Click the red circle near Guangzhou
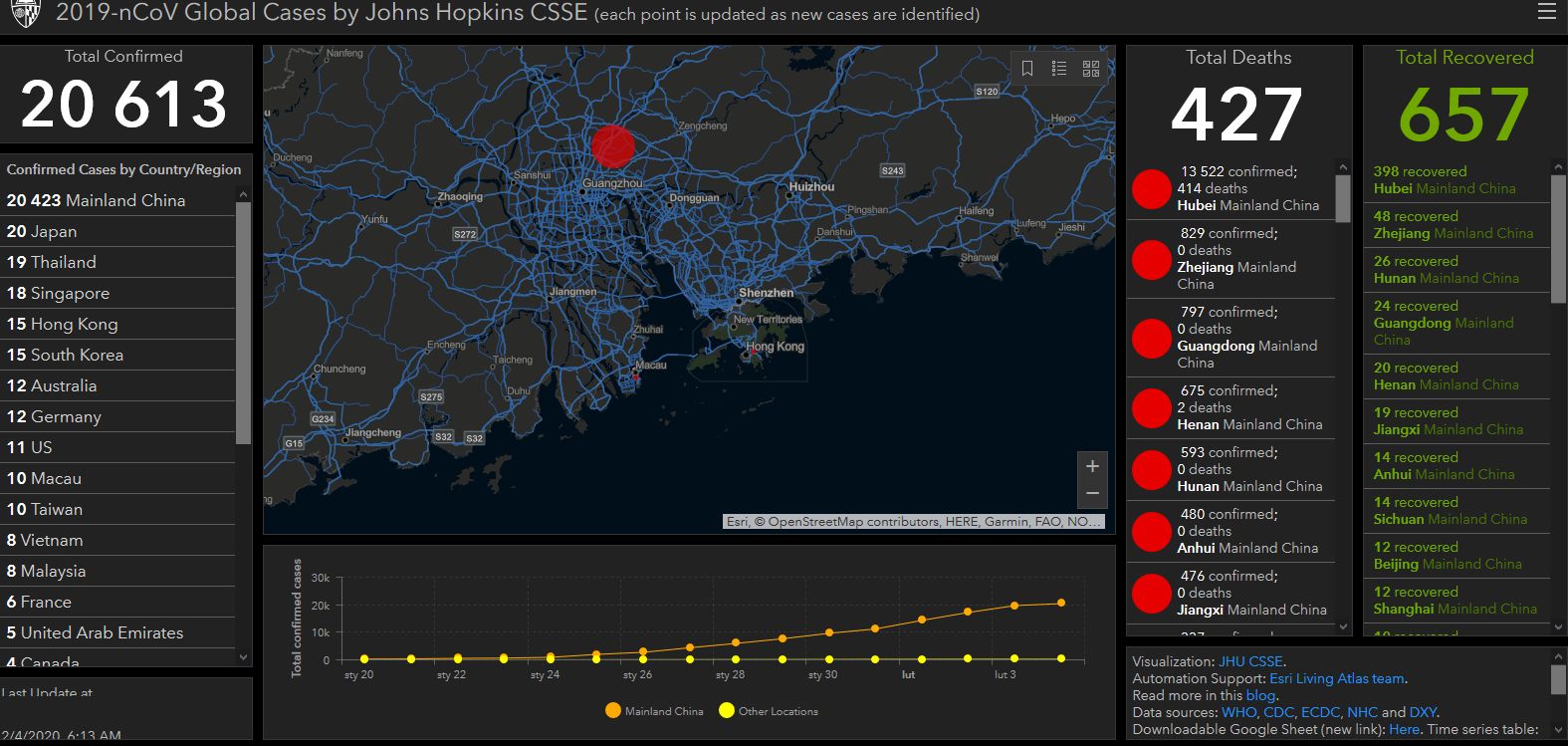Screen dimensions: 1568x746 point(612,146)
